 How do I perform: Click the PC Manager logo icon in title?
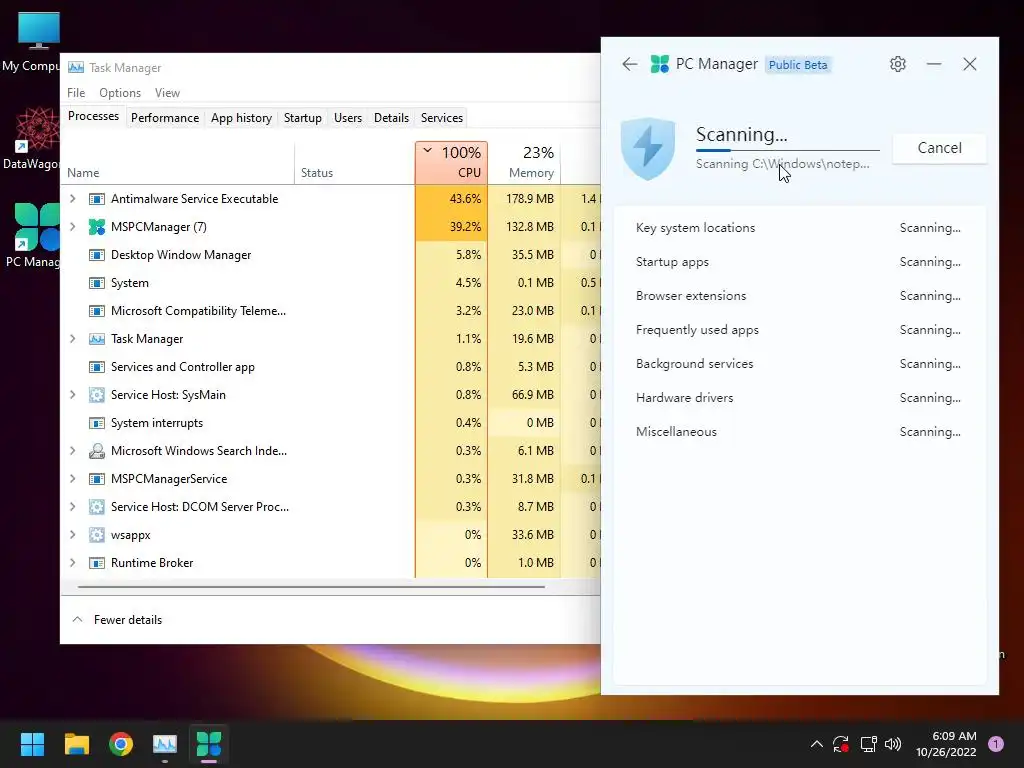(x=660, y=64)
